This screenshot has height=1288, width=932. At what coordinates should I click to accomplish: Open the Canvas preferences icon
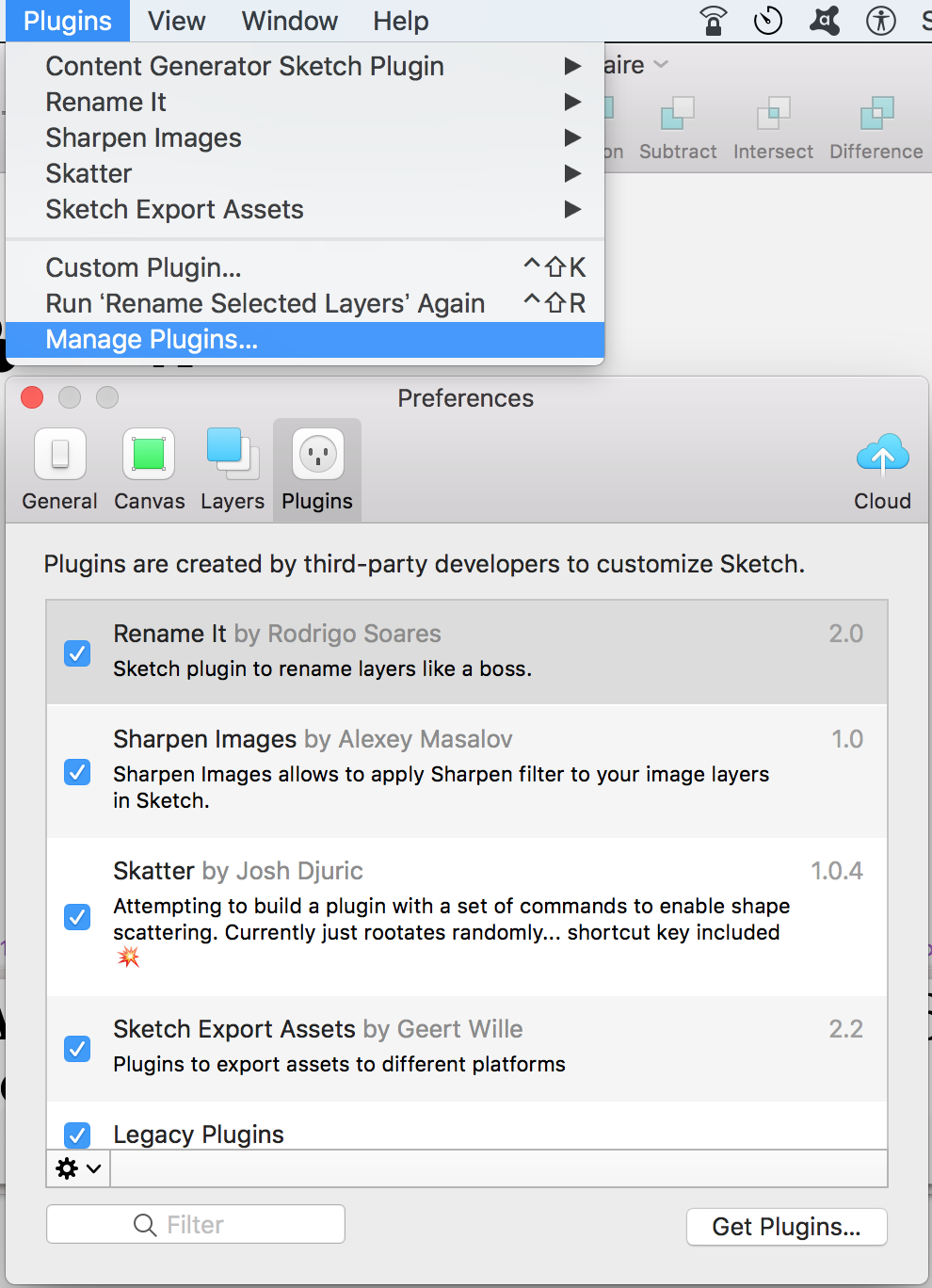149,468
